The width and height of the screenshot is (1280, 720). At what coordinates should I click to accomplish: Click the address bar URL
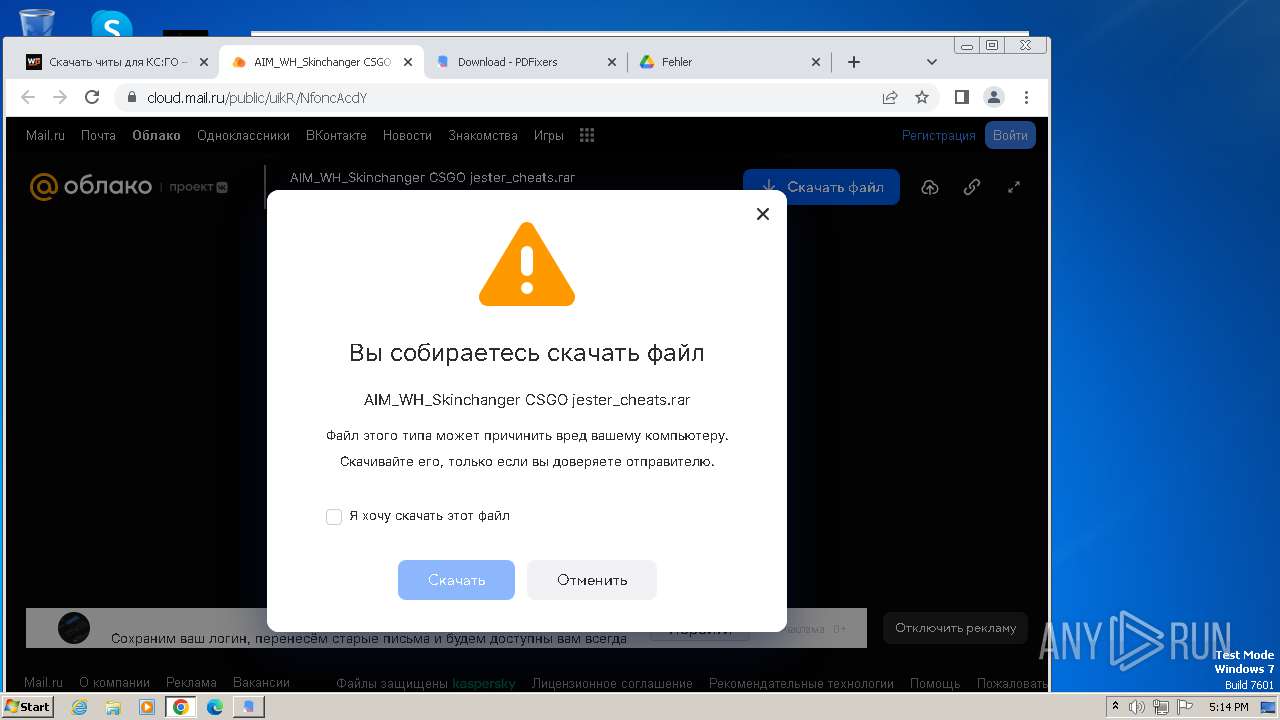(257, 98)
